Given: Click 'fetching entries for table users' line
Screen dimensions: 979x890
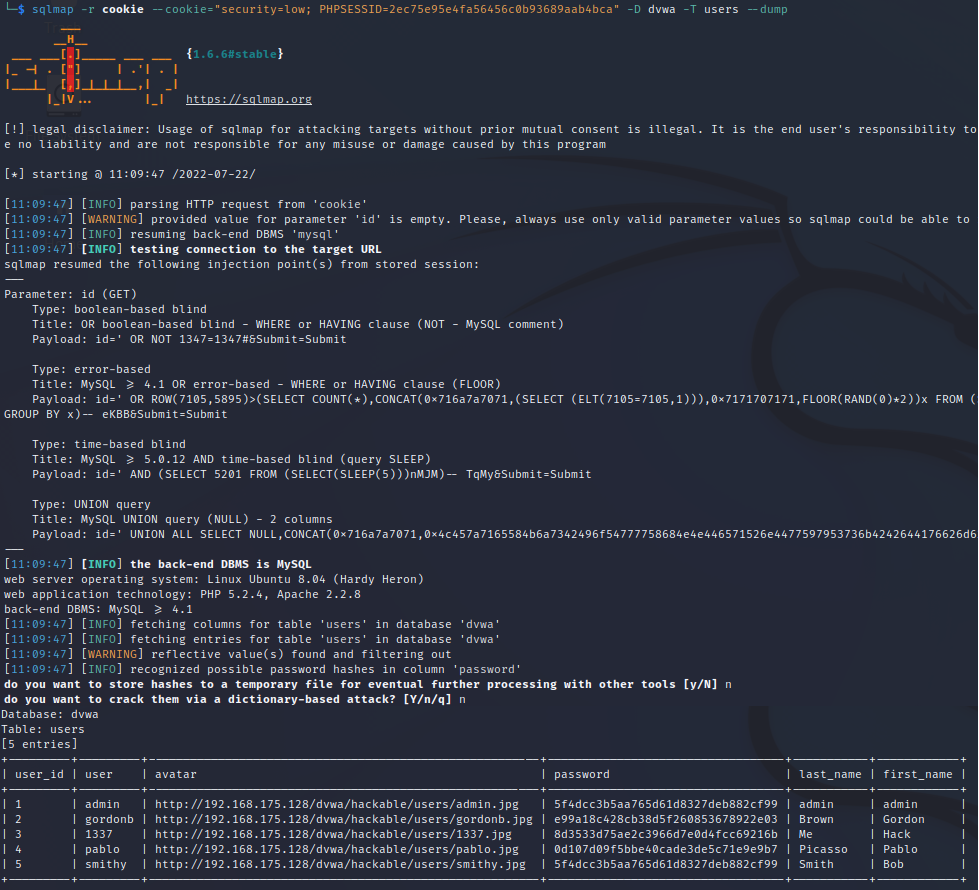Looking at the screenshot, I should coord(252,639).
